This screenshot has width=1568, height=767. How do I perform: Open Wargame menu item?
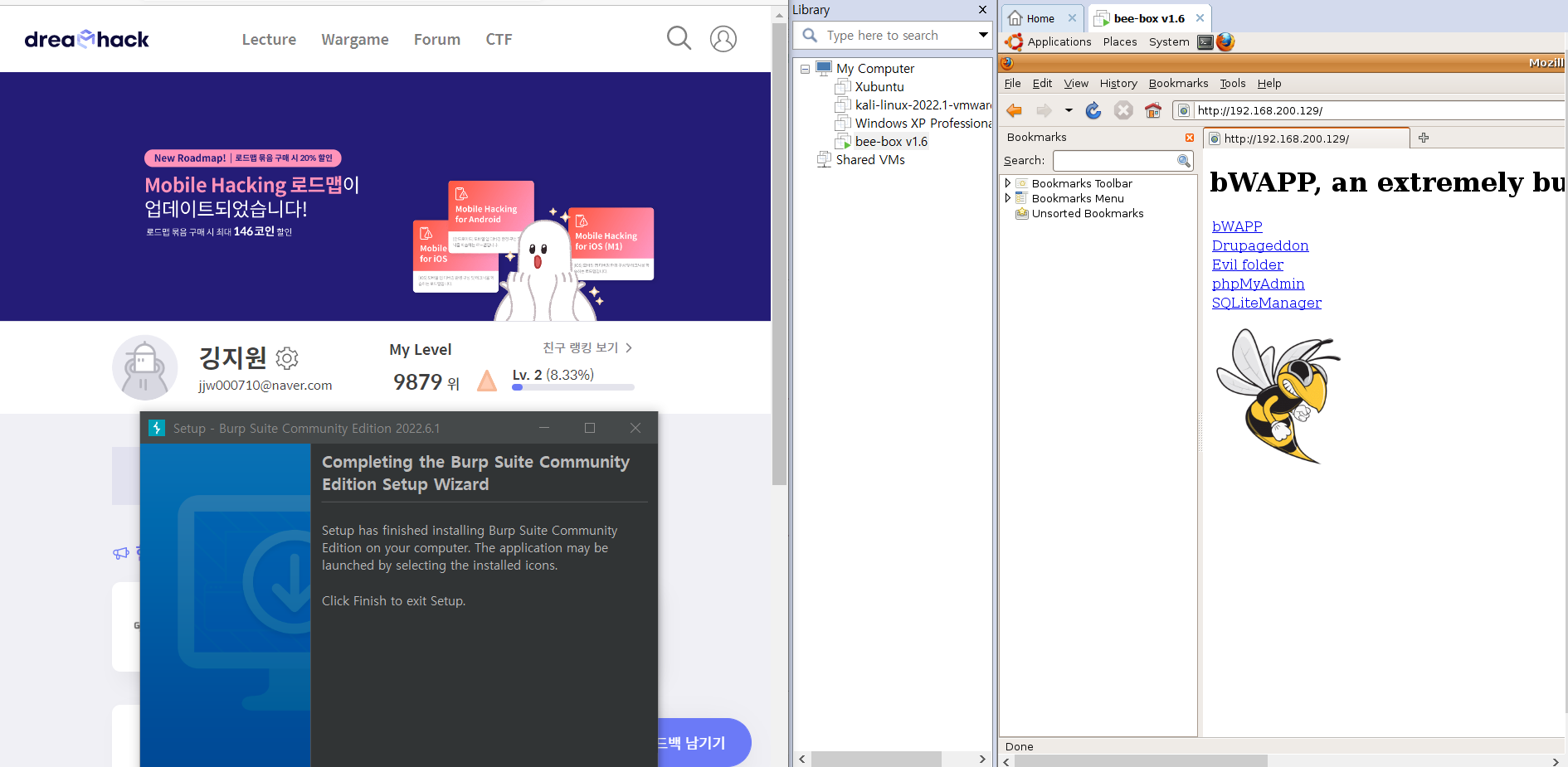[355, 39]
